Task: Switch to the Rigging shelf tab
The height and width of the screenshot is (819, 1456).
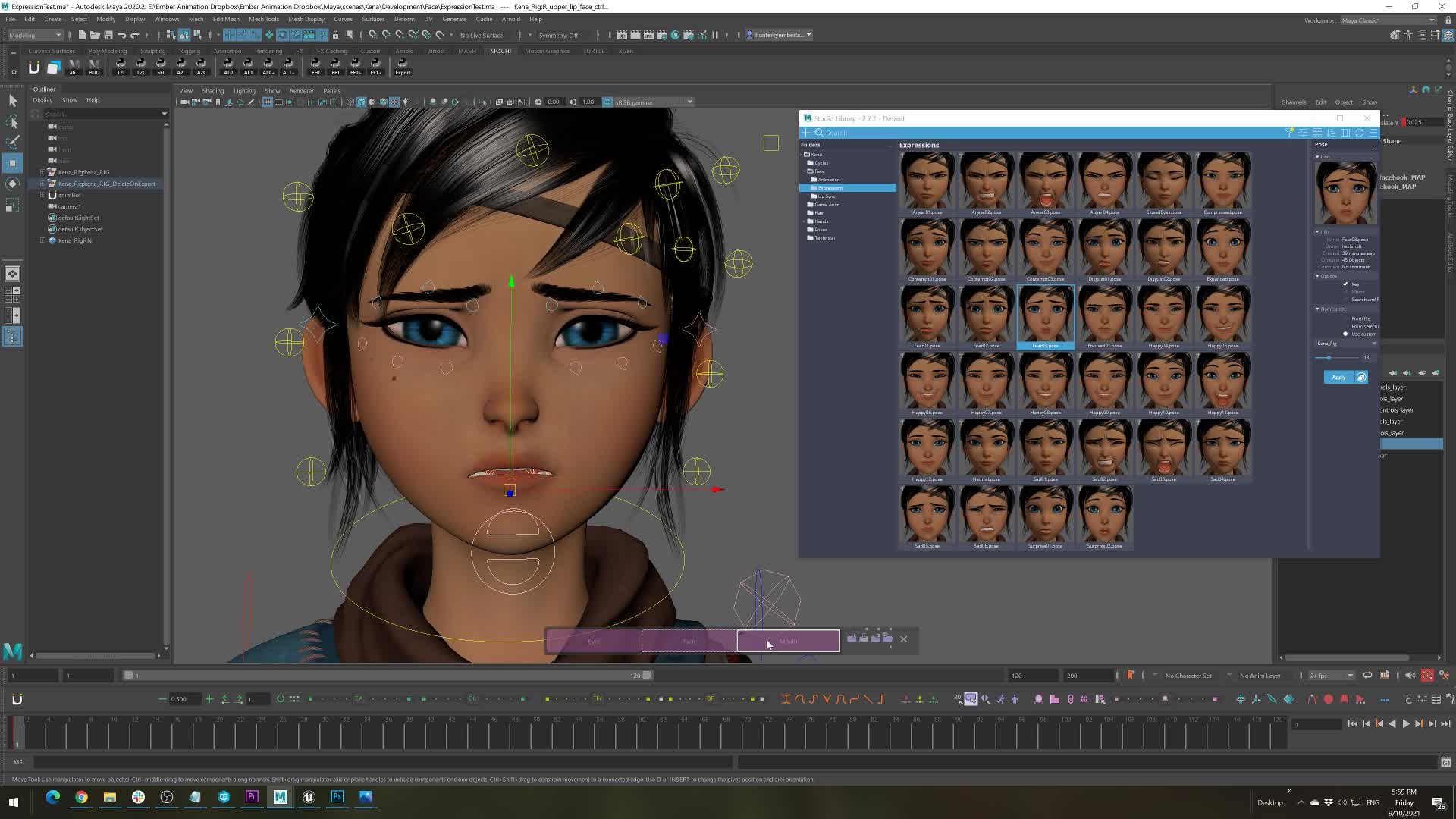Action: pyautogui.click(x=190, y=51)
